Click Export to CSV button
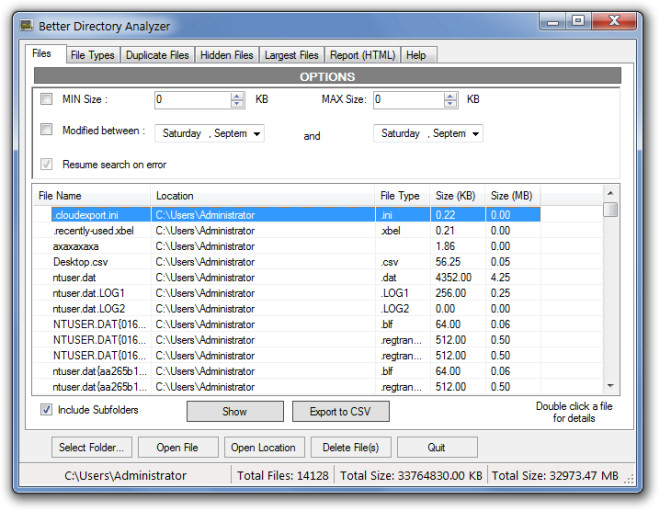This screenshot has height=511, width=660. coord(341,411)
